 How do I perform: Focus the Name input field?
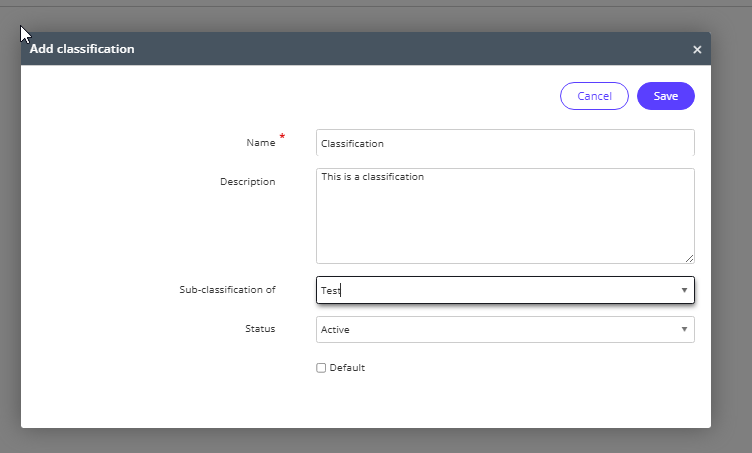pos(505,143)
